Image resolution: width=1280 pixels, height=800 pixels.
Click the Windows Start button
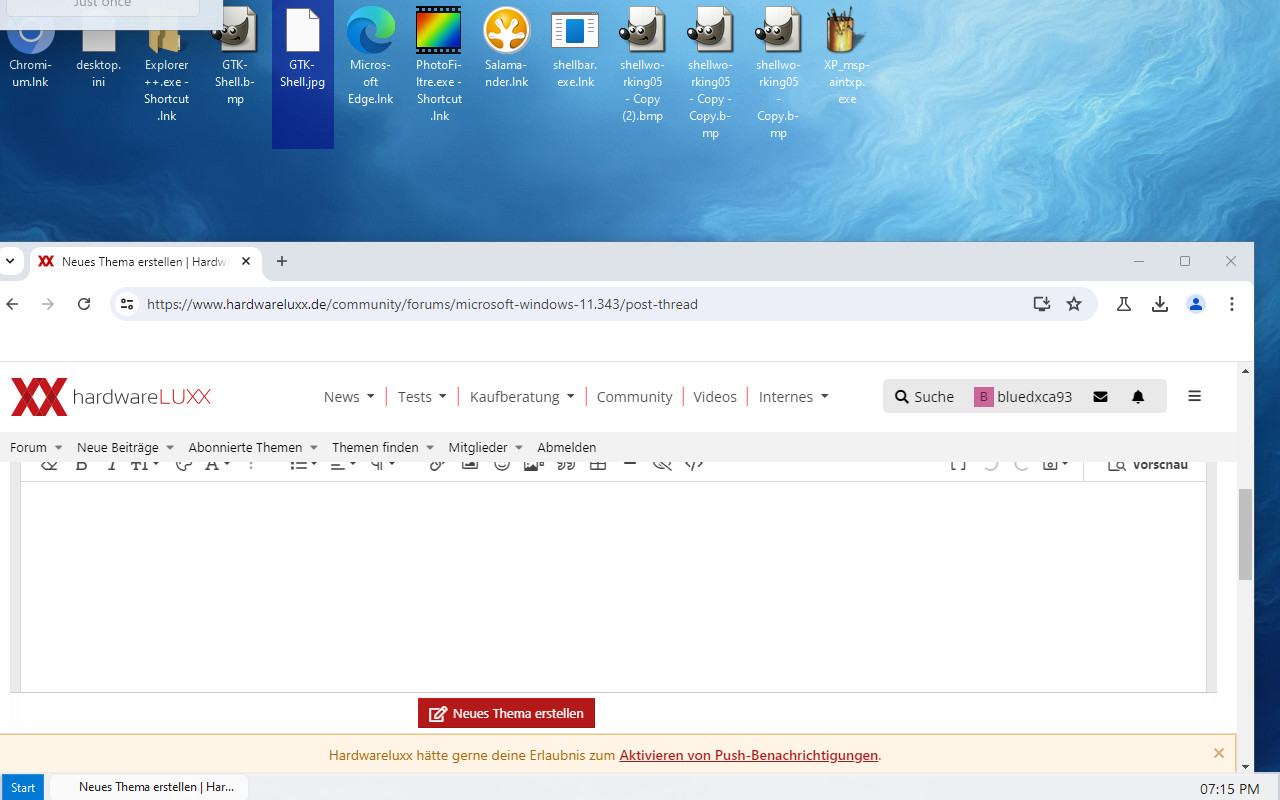(23, 787)
